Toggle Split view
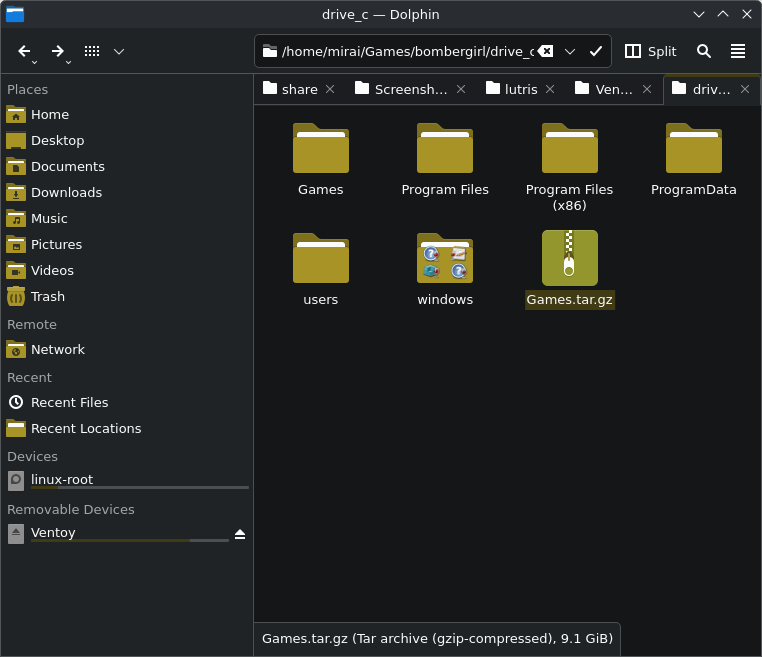Viewport: 762px width, 657px height. tap(650, 51)
